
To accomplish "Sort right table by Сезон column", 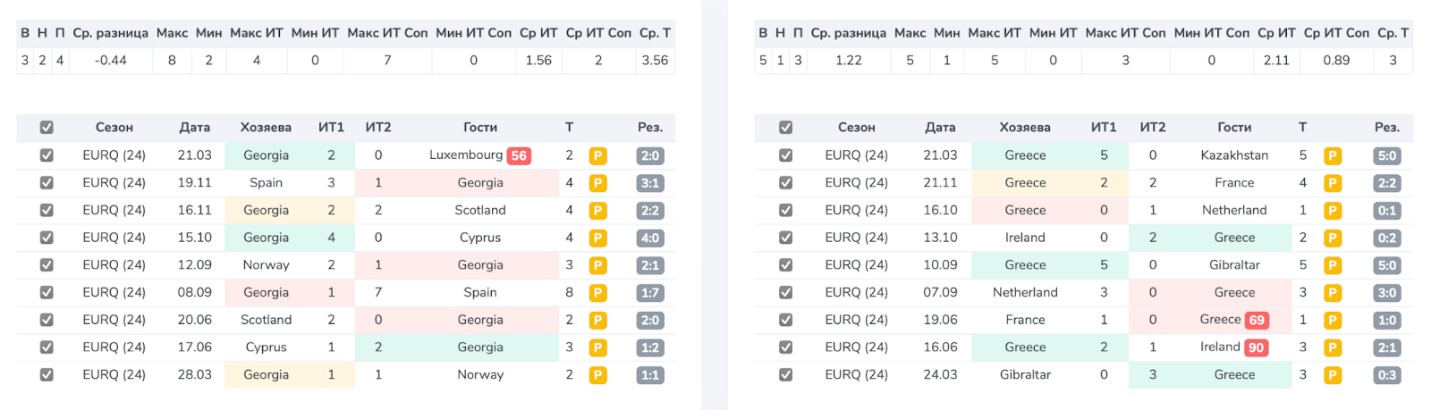I will (856, 128).
